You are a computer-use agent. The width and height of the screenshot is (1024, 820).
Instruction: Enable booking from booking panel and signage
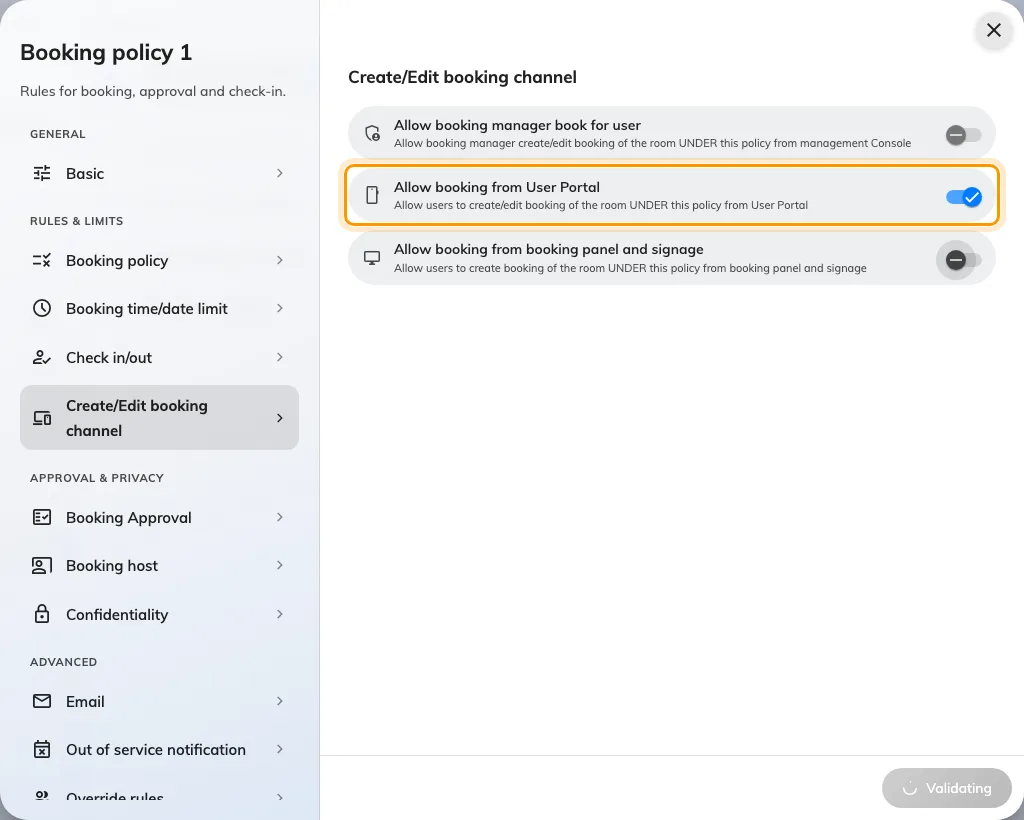(x=963, y=260)
